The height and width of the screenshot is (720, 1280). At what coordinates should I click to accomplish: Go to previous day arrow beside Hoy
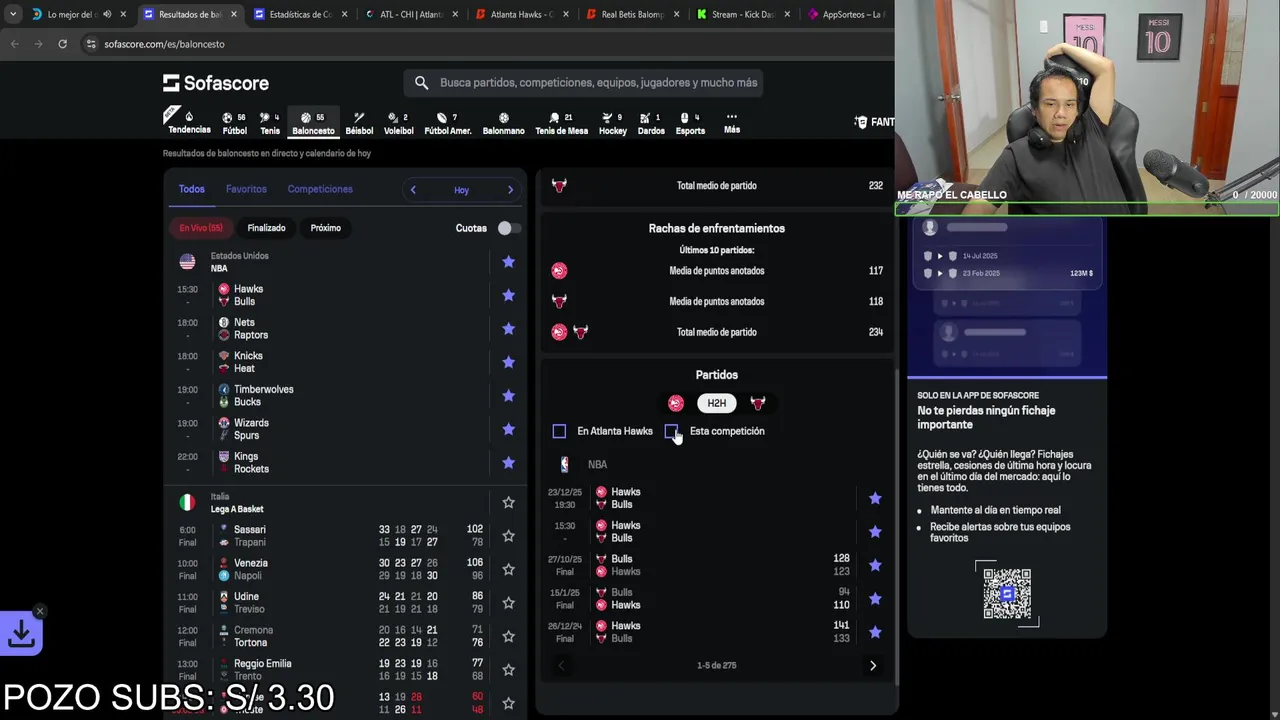pyautogui.click(x=413, y=190)
